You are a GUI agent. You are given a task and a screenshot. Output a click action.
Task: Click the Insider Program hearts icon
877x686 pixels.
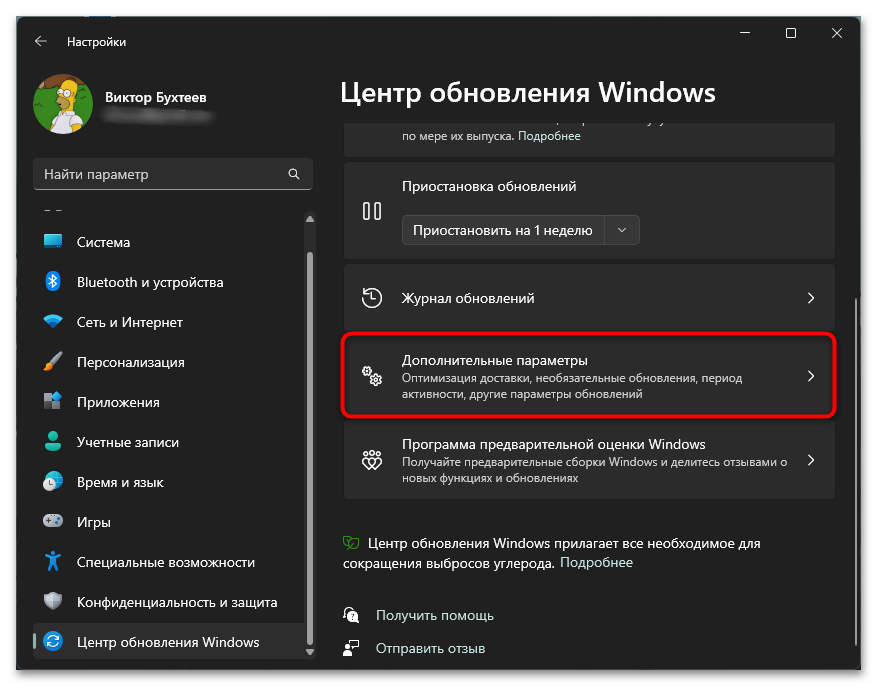point(372,460)
